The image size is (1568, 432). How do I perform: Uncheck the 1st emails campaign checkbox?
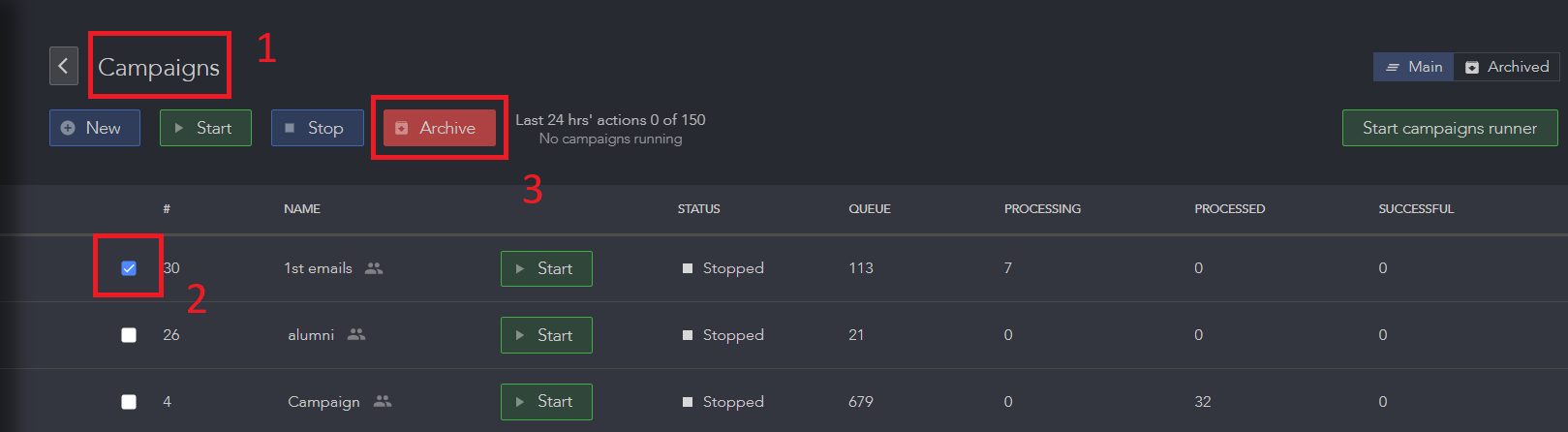coord(129,268)
